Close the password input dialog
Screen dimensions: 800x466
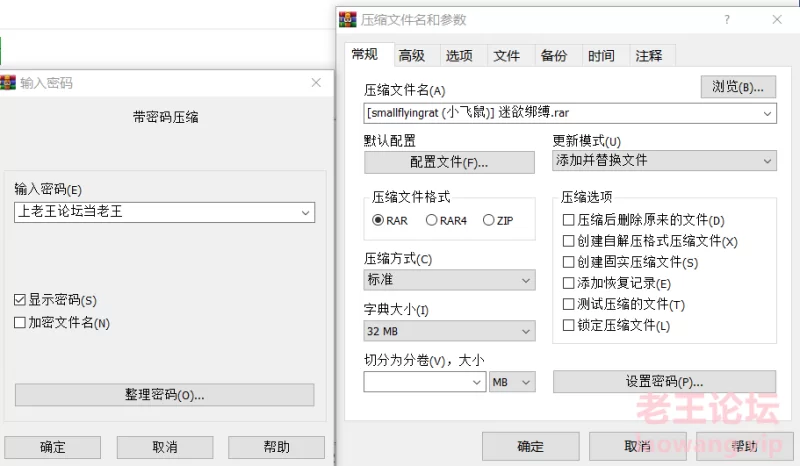[x=316, y=83]
